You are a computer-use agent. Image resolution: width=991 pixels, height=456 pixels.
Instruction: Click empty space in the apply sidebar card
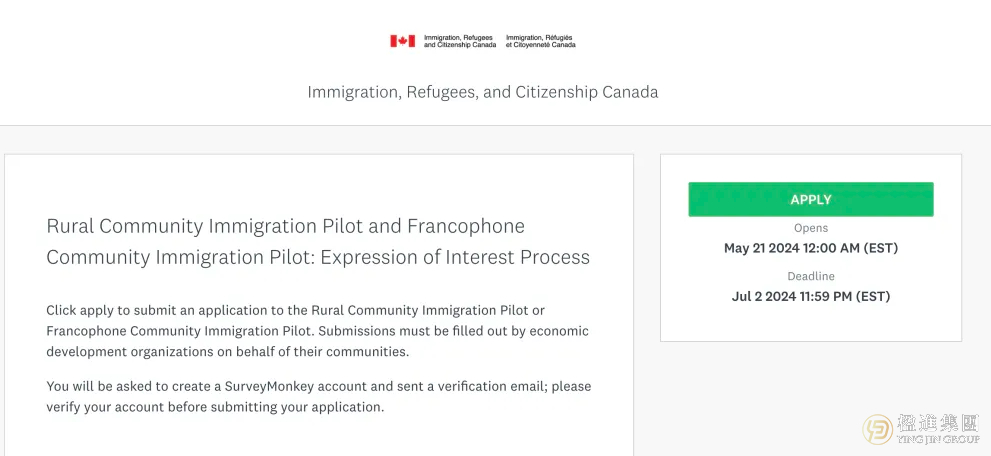point(811,323)
